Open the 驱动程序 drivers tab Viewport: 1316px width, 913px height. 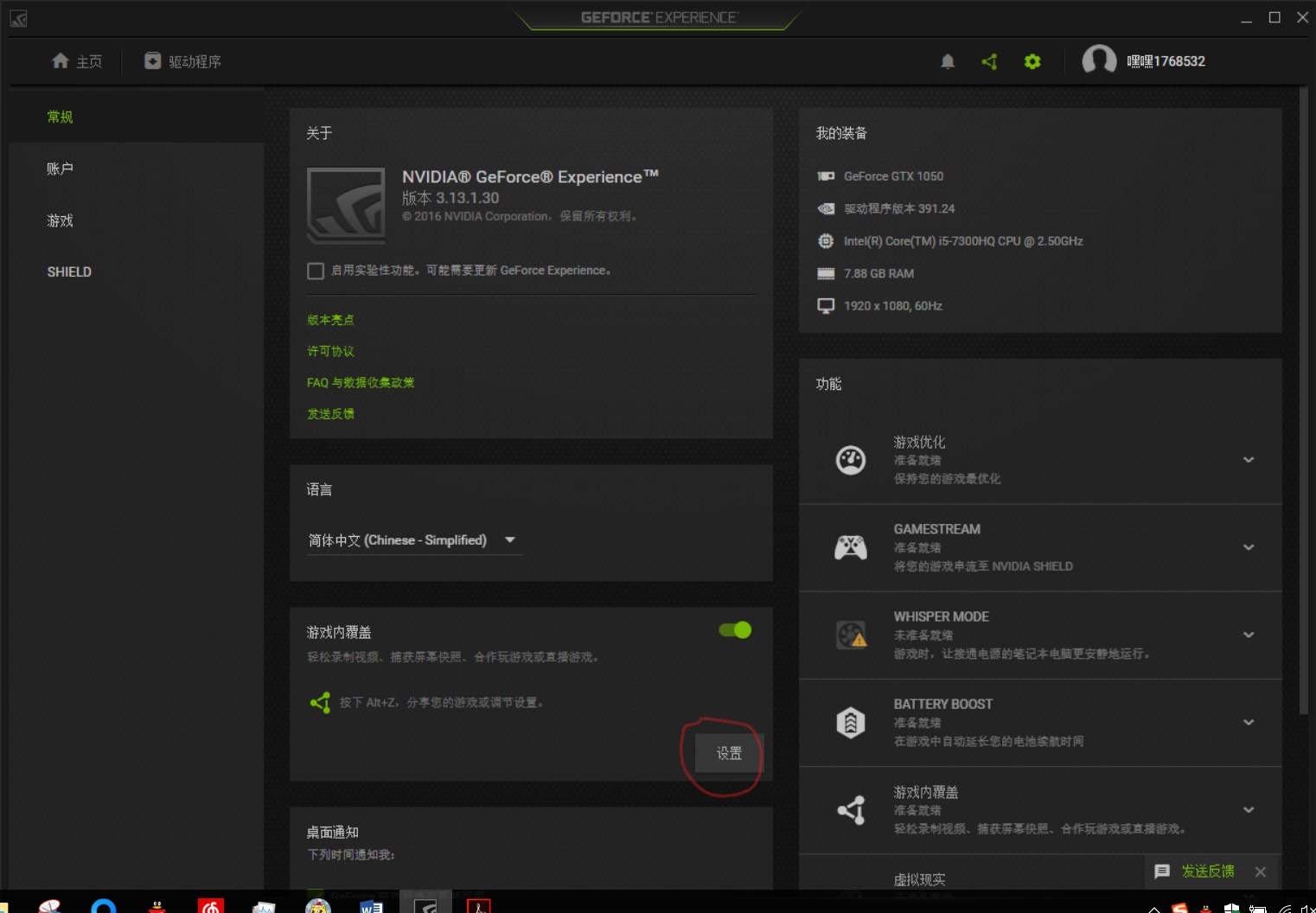[183, 61]
